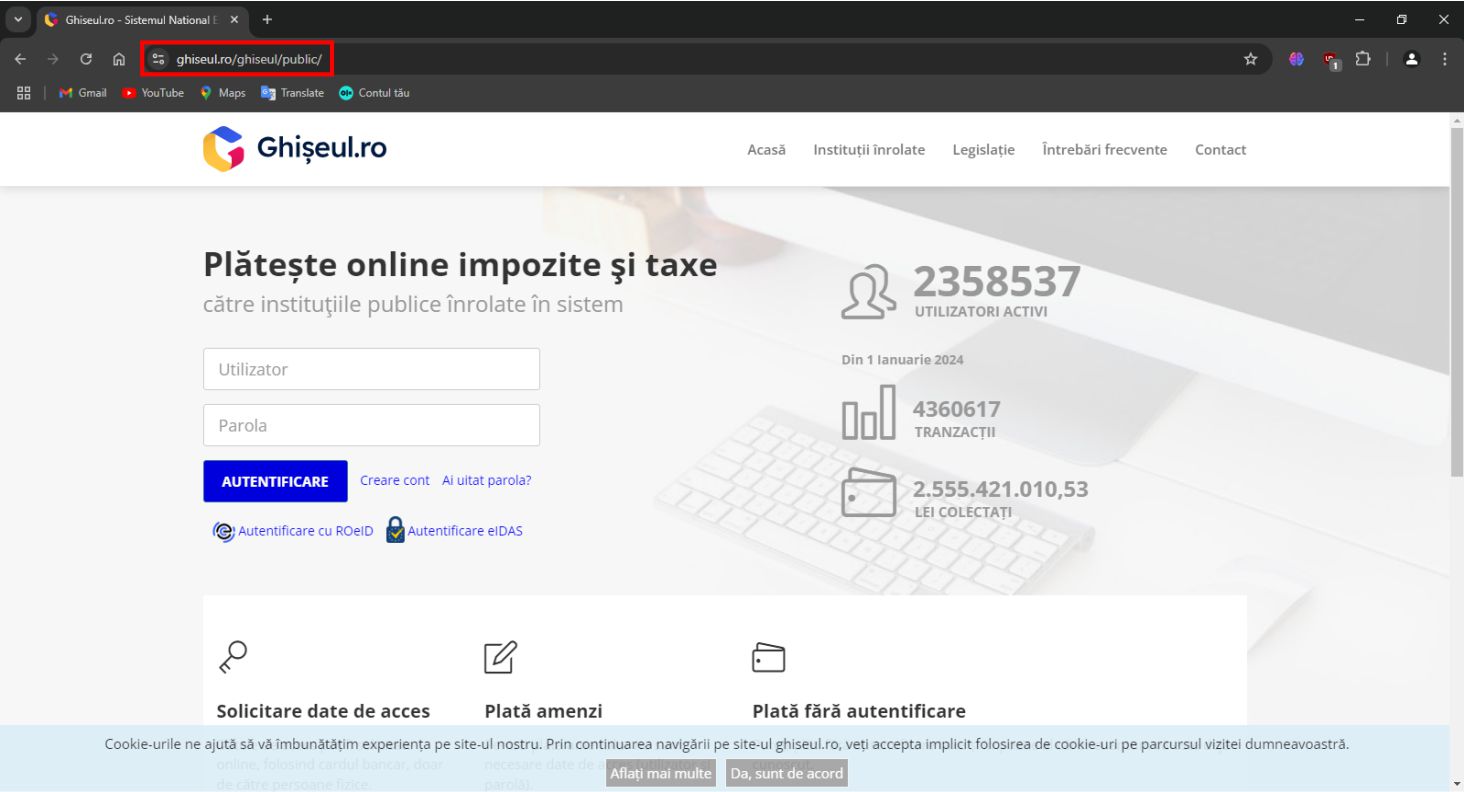Reload the page using the refresh icon
Image resolution: width=1464 pixels, height=792 pixels.
(86, 59)
